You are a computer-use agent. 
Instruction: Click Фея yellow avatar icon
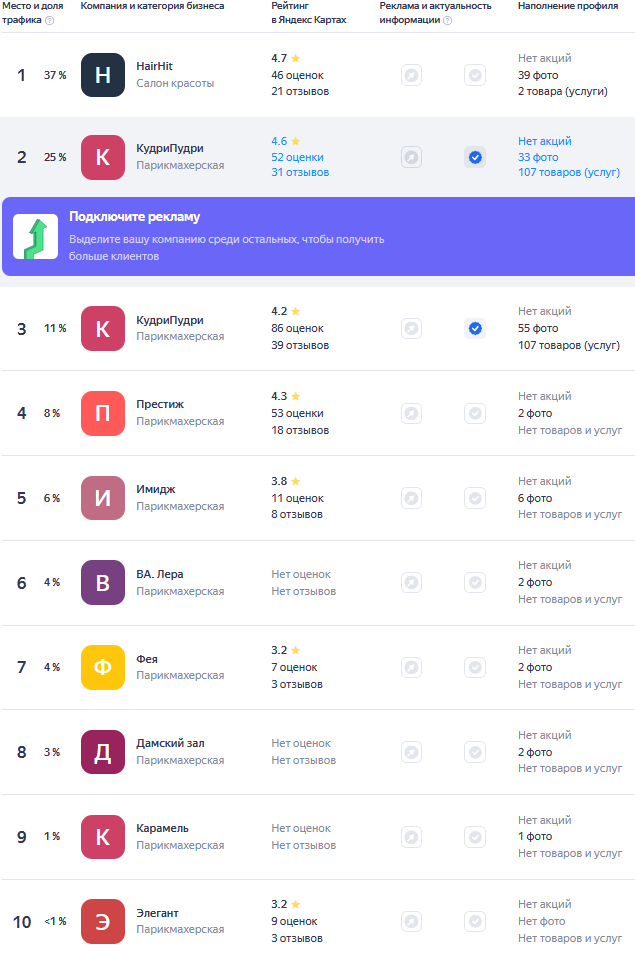103,667
